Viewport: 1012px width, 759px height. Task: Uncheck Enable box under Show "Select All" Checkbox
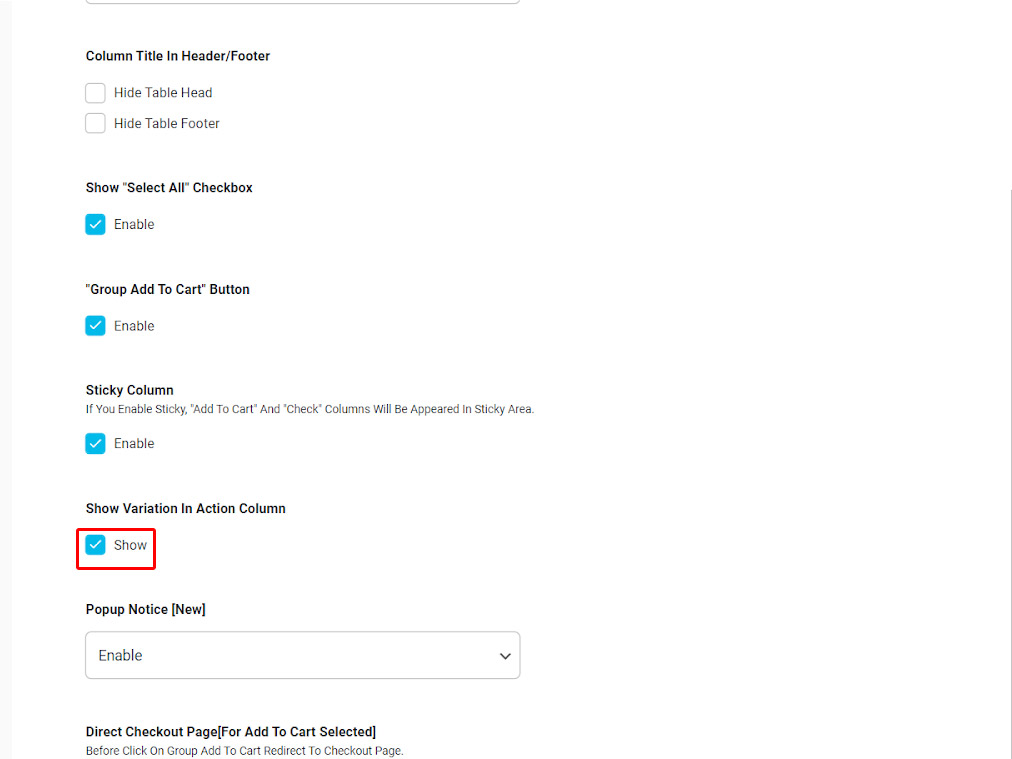coord(95,225)
